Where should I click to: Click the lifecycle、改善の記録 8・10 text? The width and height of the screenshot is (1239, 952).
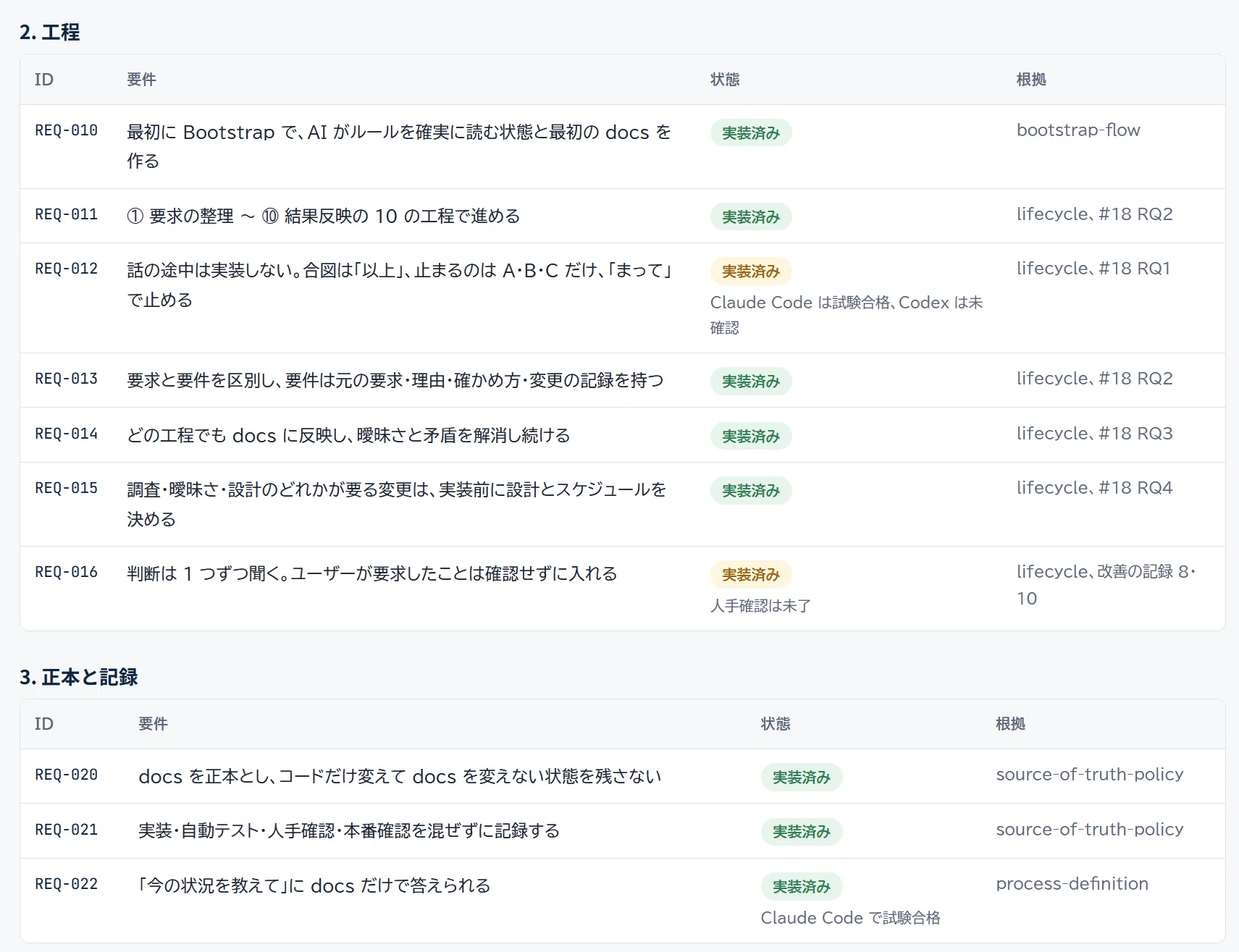click(1106, 585)
